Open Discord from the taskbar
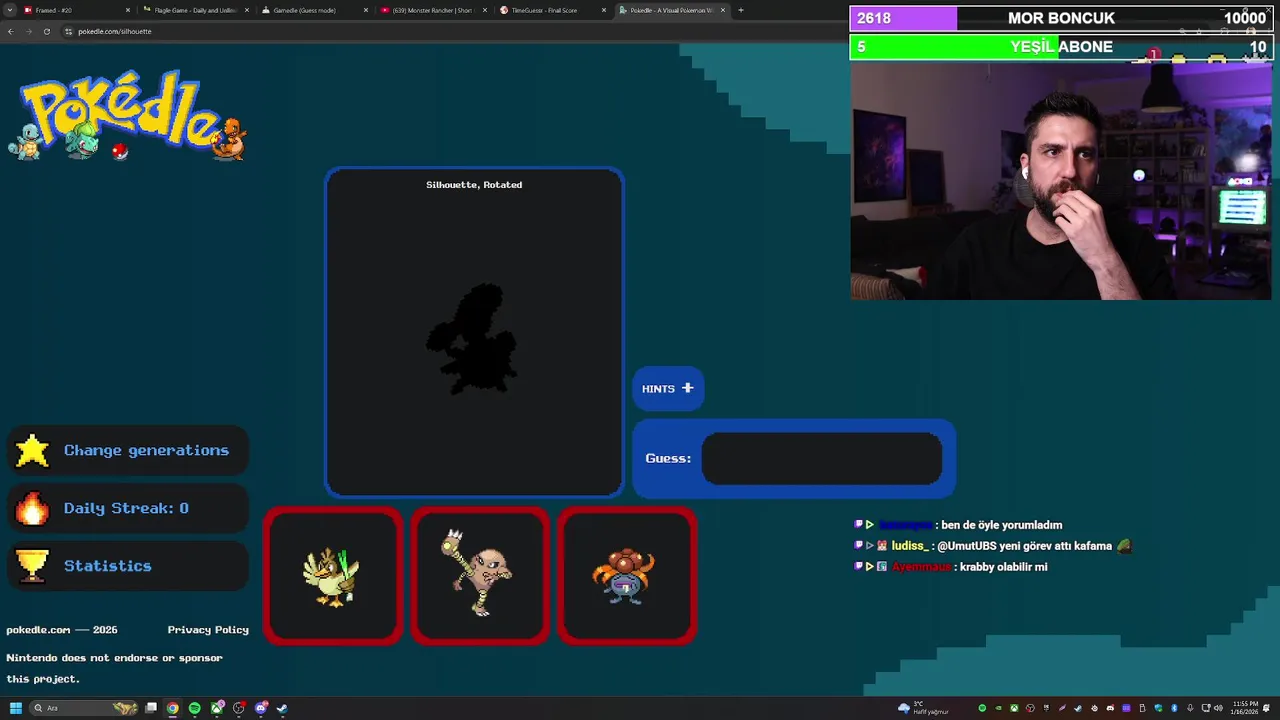The height and width of the screenshot is (720, 1280). coord(261,708)
